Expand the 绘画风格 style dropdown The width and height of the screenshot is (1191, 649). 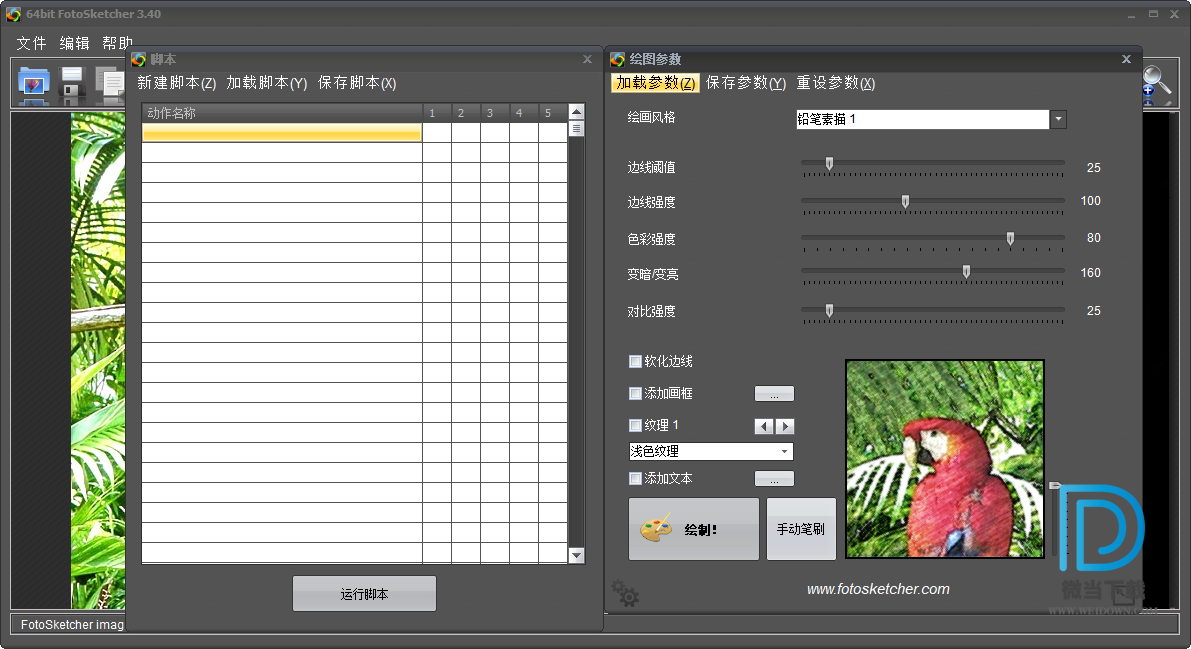point(1058,120)
